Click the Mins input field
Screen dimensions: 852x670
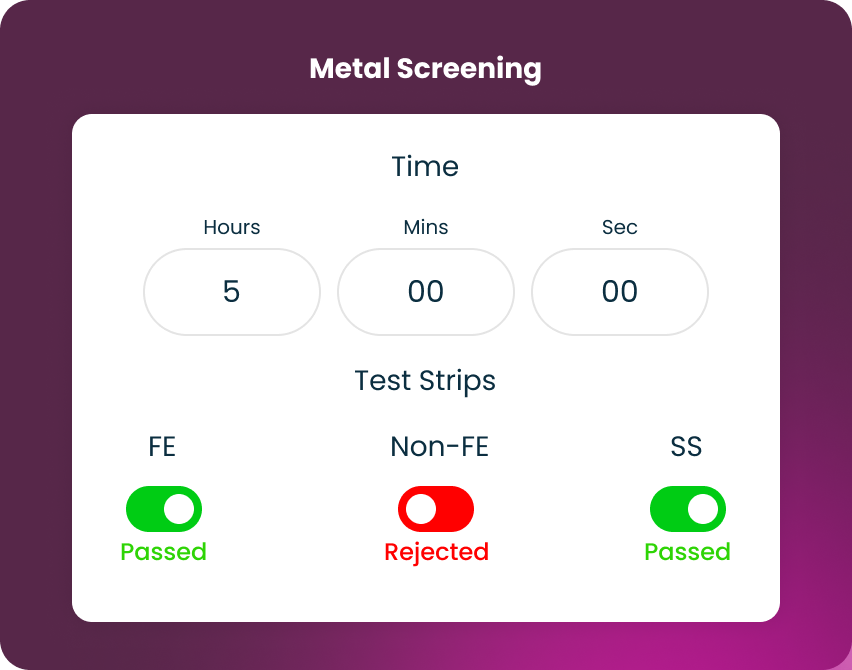426,292
